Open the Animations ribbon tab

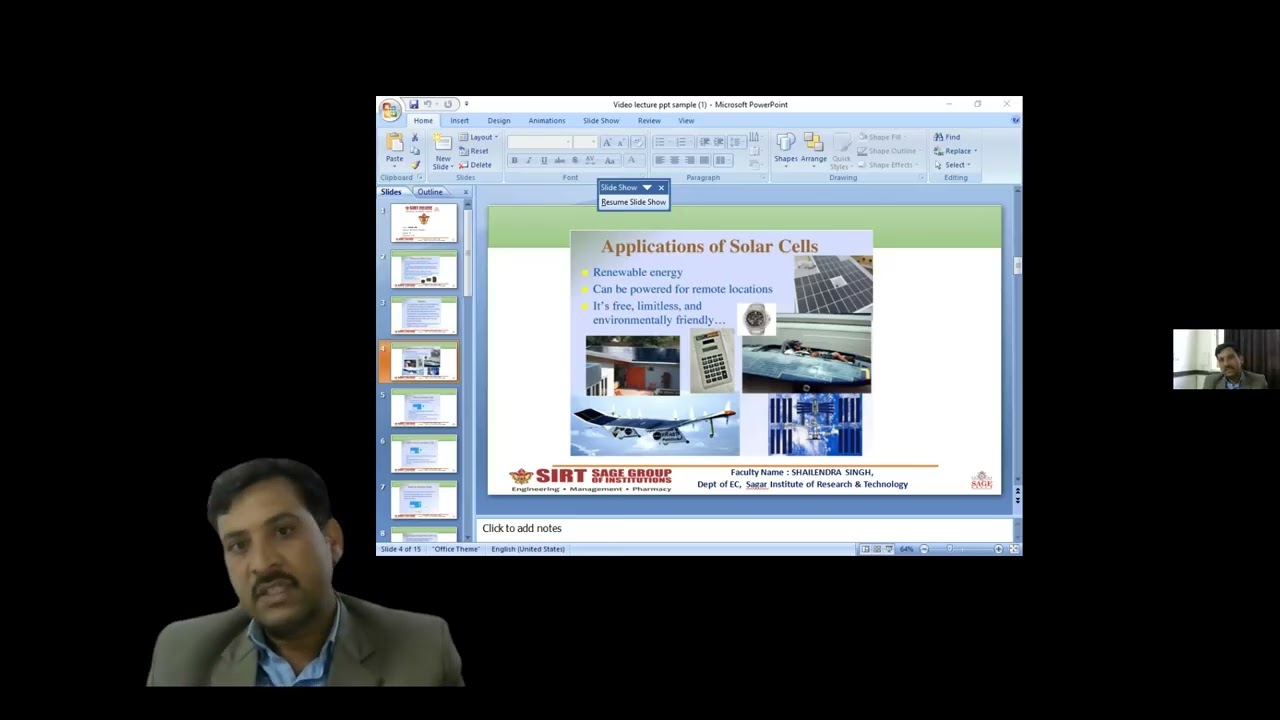pyautogui.click(x=547, y=121)
